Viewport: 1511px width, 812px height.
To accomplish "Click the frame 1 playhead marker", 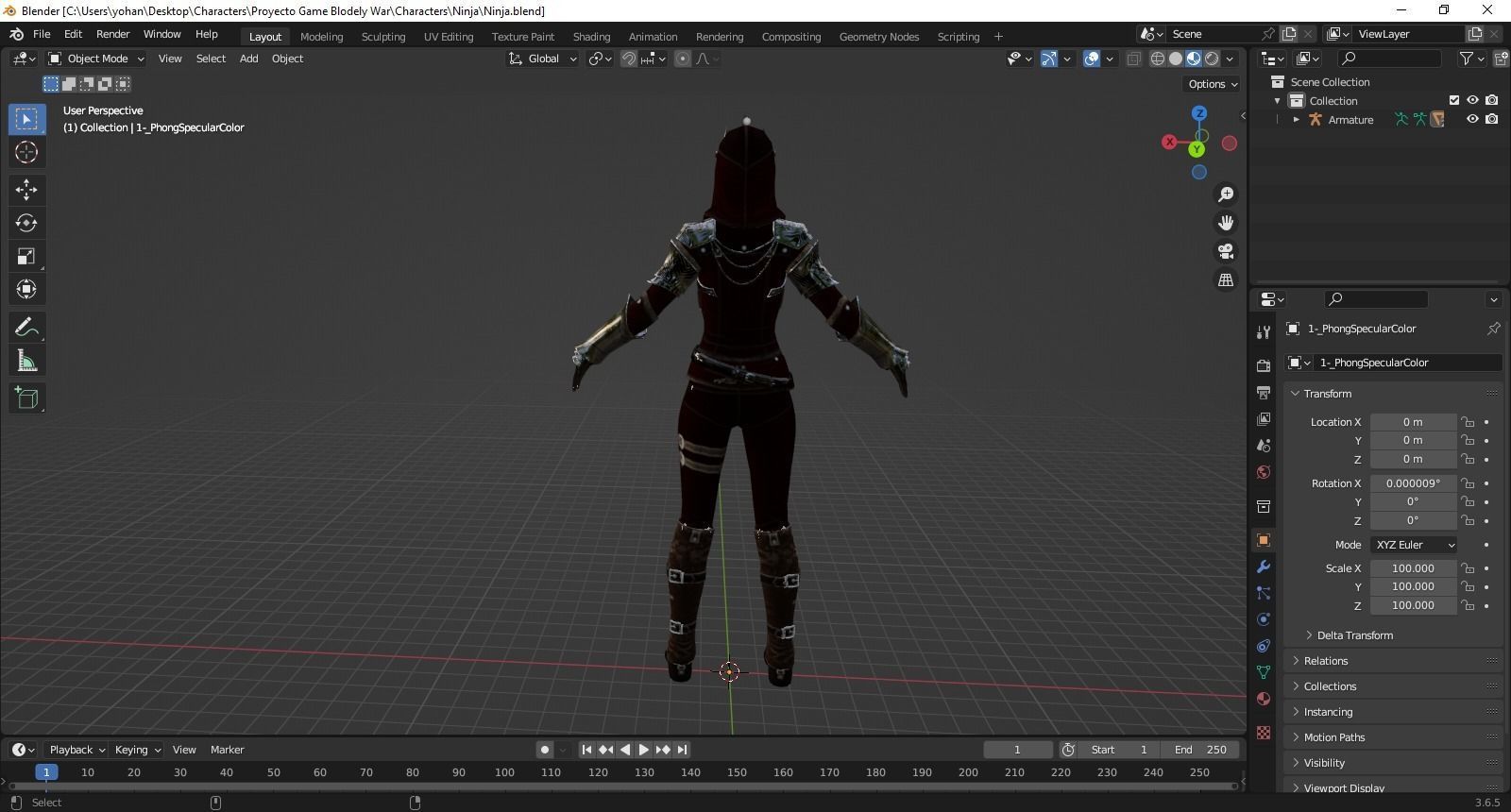I will coord(46,772).
